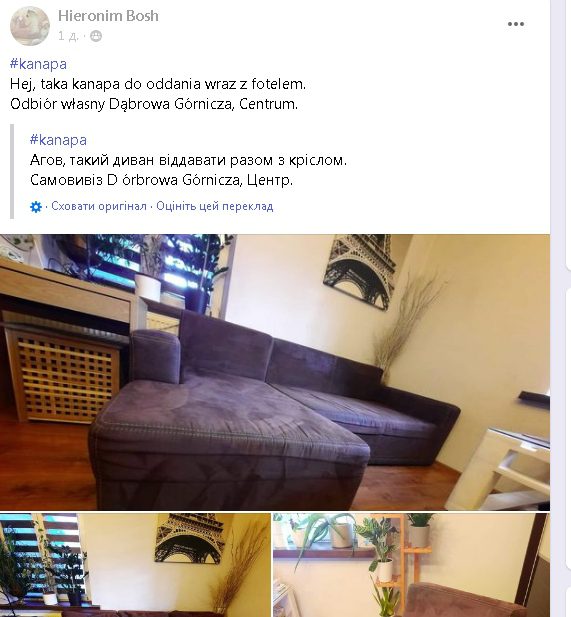The height and width of the screenshot is (617, 571).
Task: Click the white side table in the main photo
Action: pos(500,468)
